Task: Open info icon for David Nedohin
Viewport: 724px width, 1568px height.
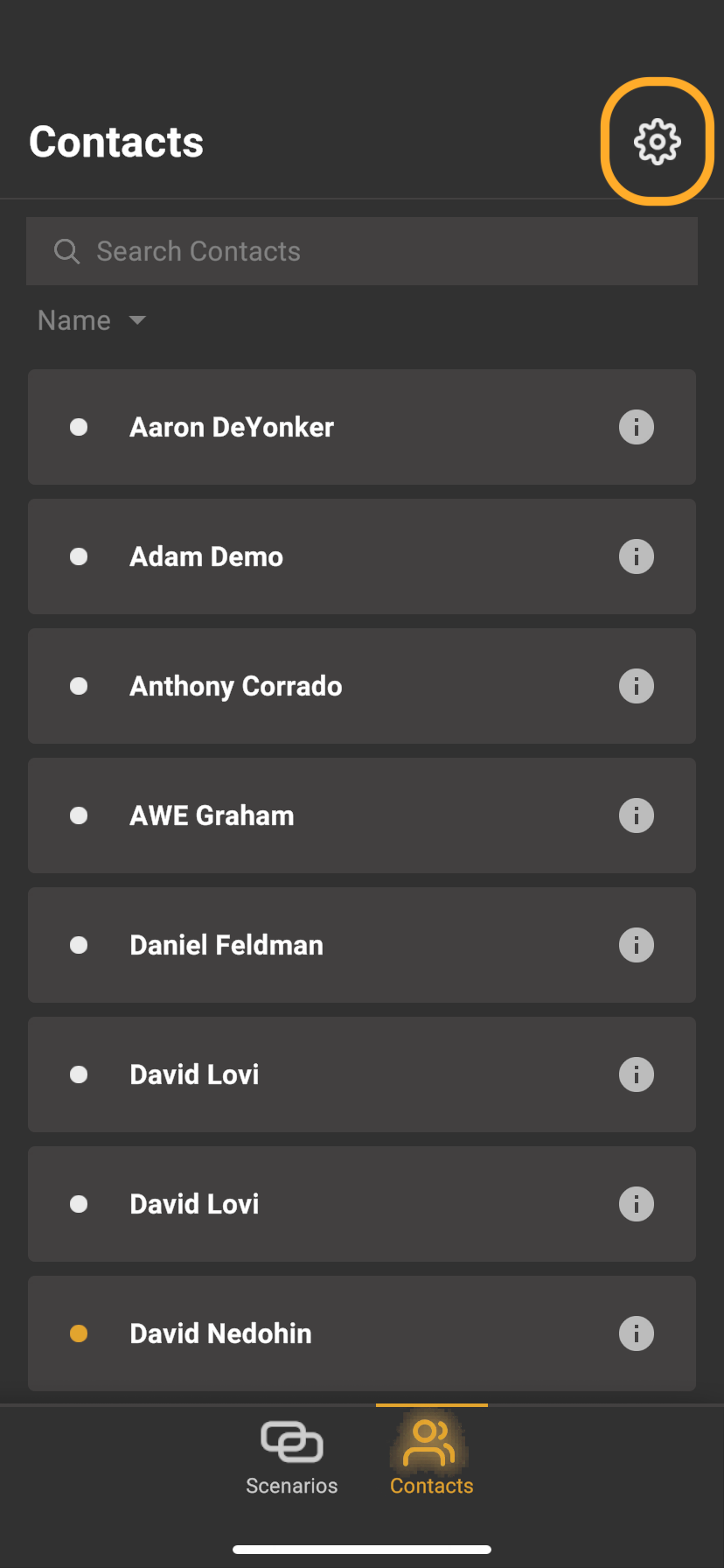Action: click(637, 1333)
